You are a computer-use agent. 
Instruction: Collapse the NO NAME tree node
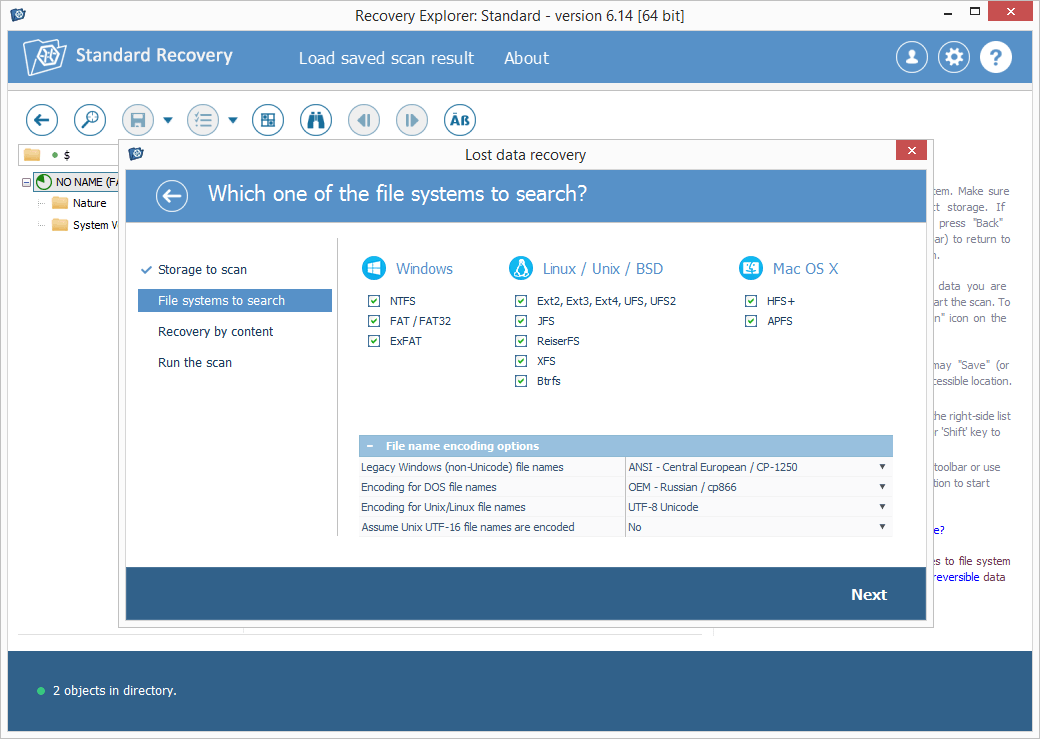(27, 182)
